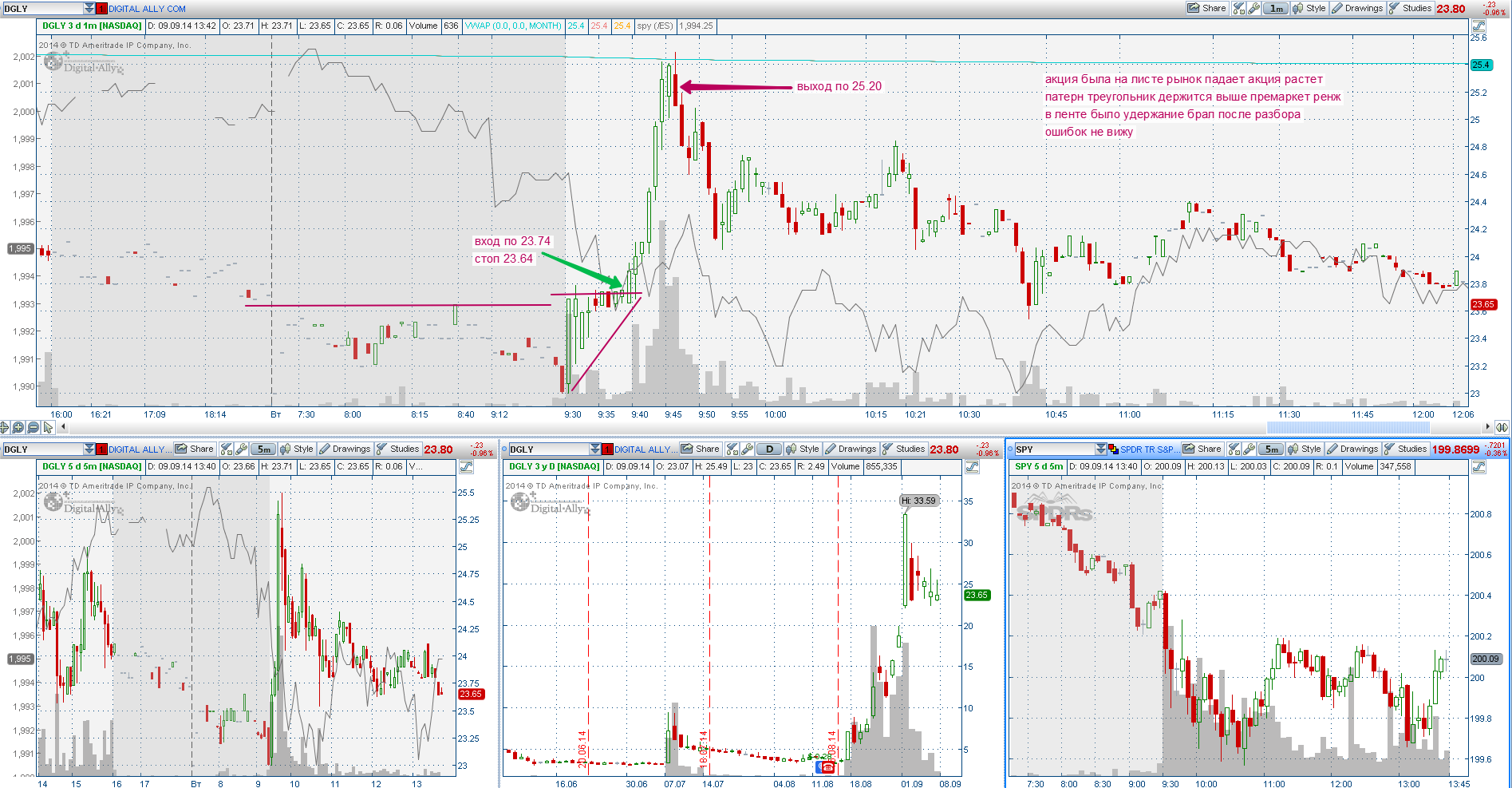Open Style menu in DGLY 5m chart
Screen dimensions: 1512x788
(296, 449)
